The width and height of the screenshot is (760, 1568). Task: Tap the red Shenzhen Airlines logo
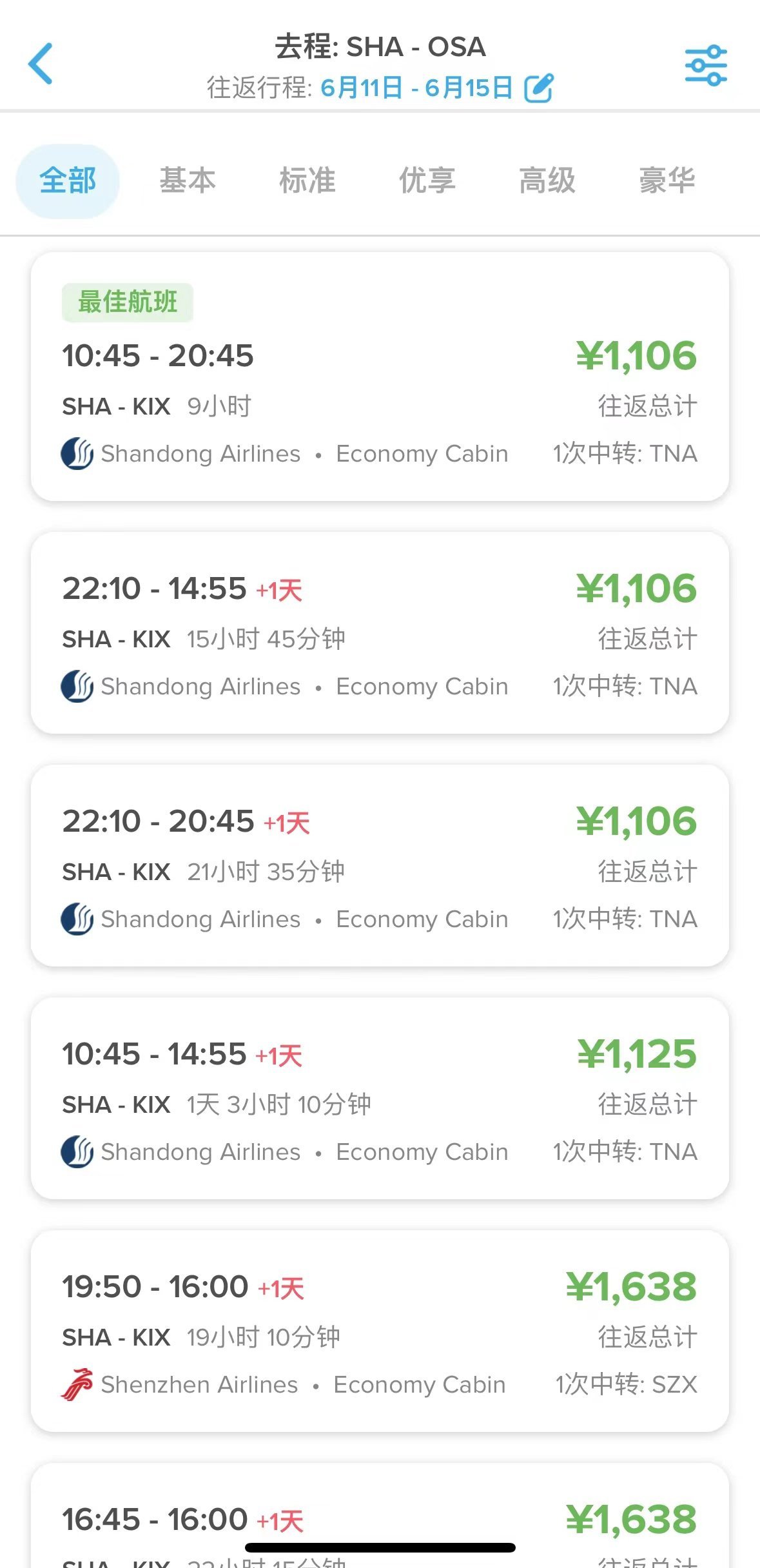coord(77,1385)
